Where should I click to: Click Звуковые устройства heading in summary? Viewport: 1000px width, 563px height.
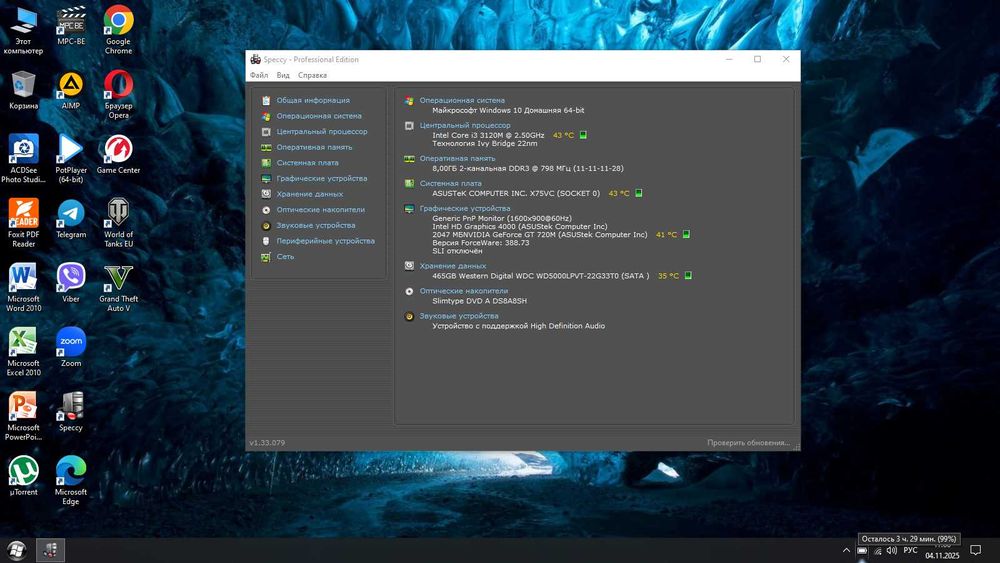[459, 316]
